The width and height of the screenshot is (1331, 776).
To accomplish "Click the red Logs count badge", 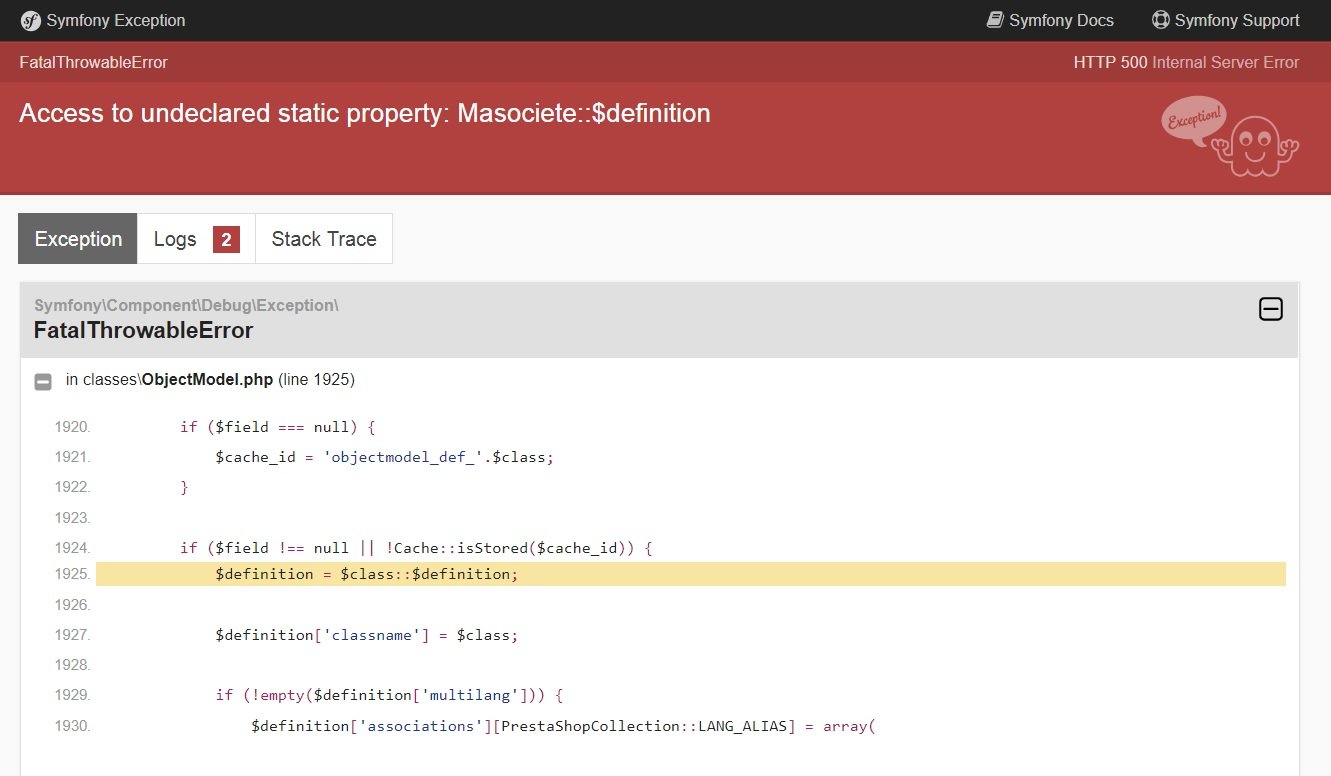I will click(226, 239).
